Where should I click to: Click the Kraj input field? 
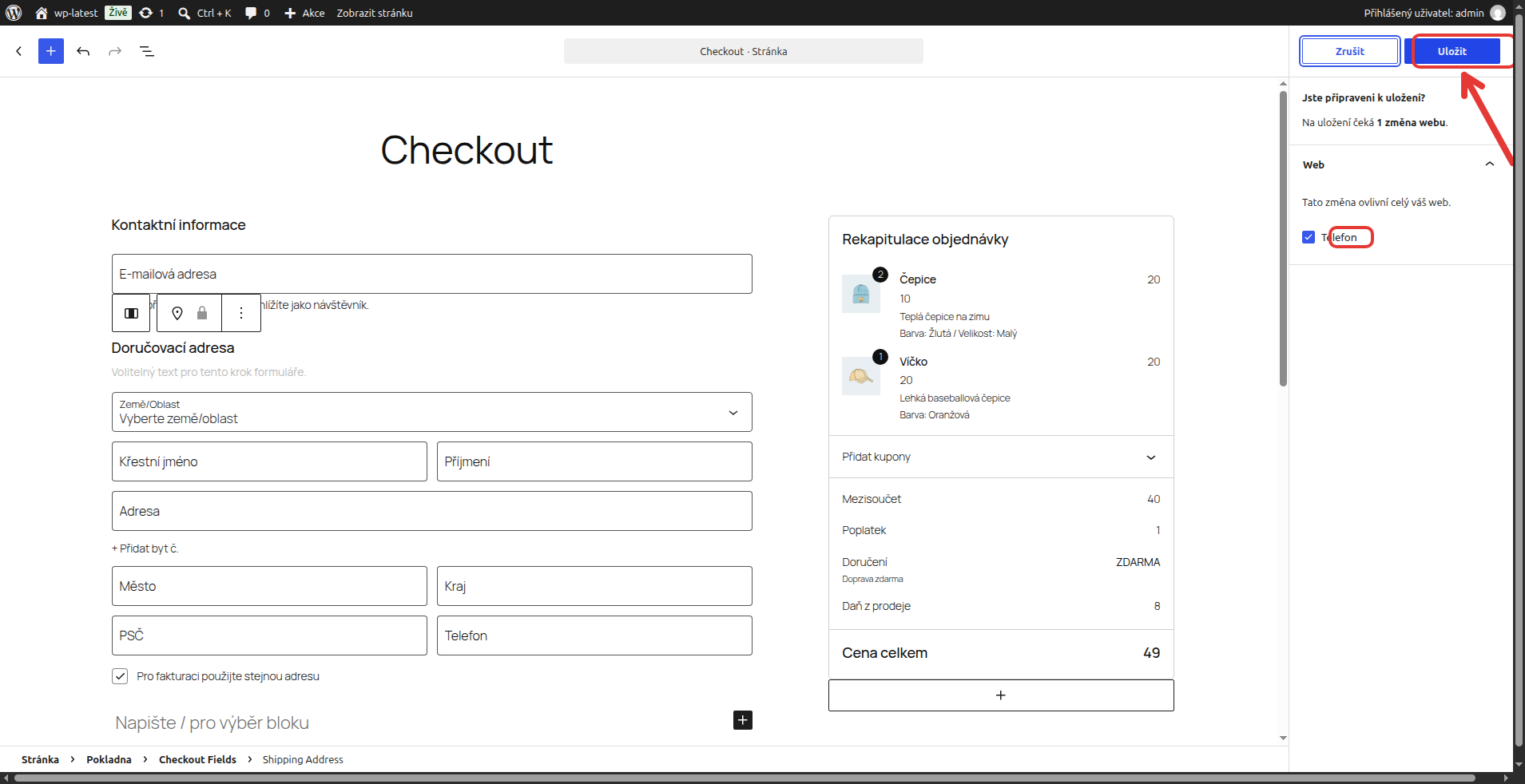(x=594, y=586)
